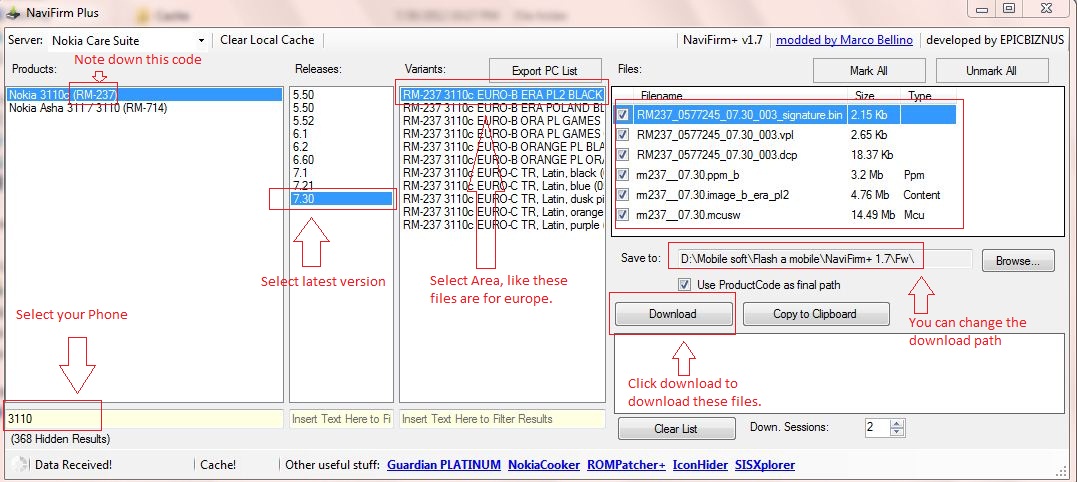
Task: Click the Mark All button
Action: (868, 71)
